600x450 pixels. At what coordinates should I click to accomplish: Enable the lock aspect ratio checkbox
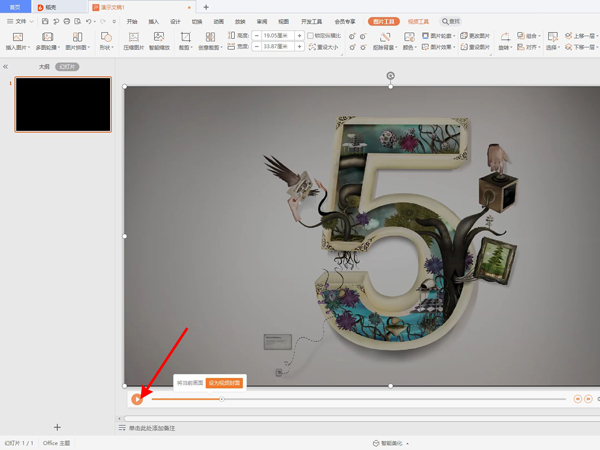(309, 35)
